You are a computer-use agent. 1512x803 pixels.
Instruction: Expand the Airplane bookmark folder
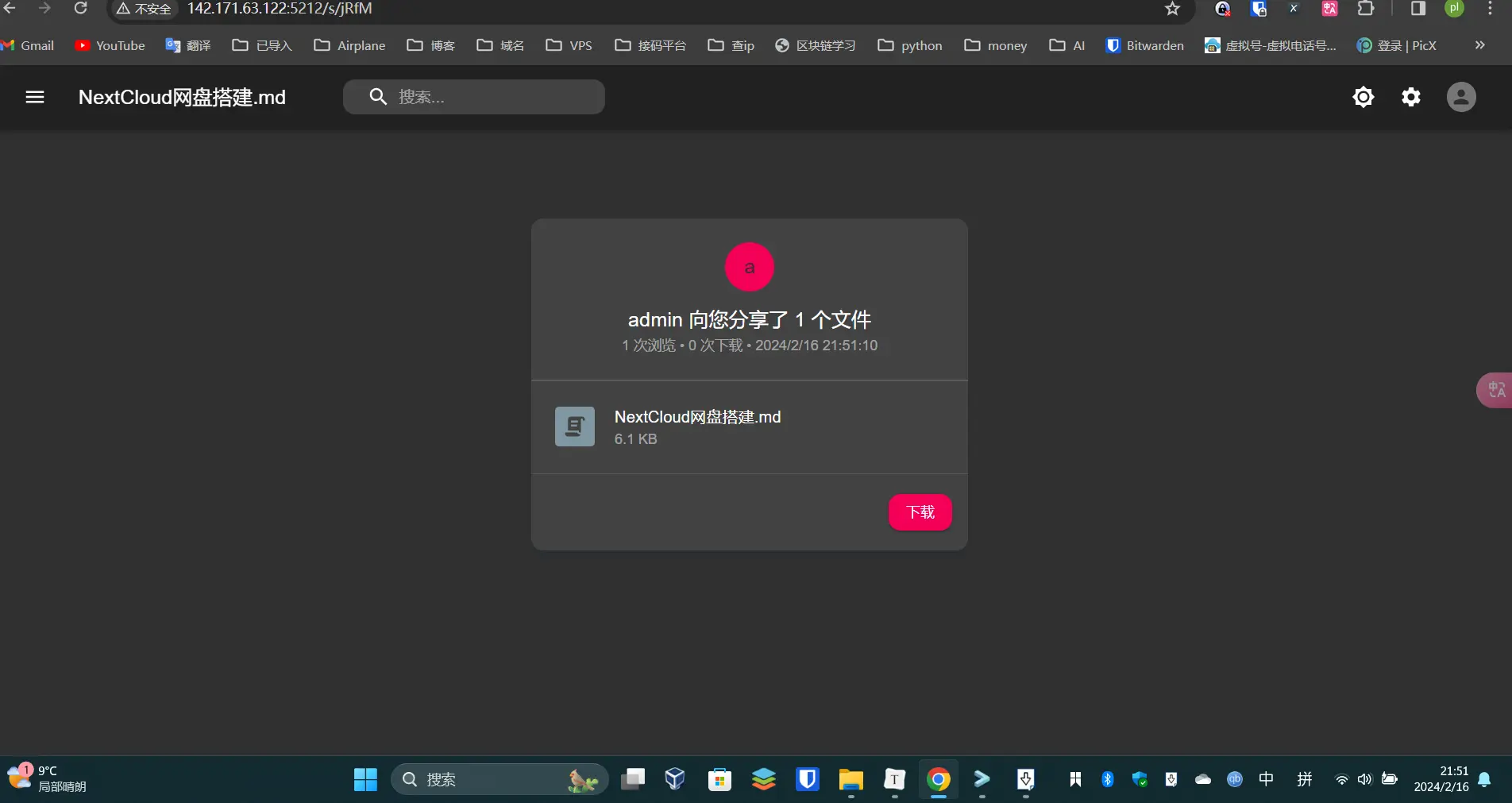(x=349, y=45)
